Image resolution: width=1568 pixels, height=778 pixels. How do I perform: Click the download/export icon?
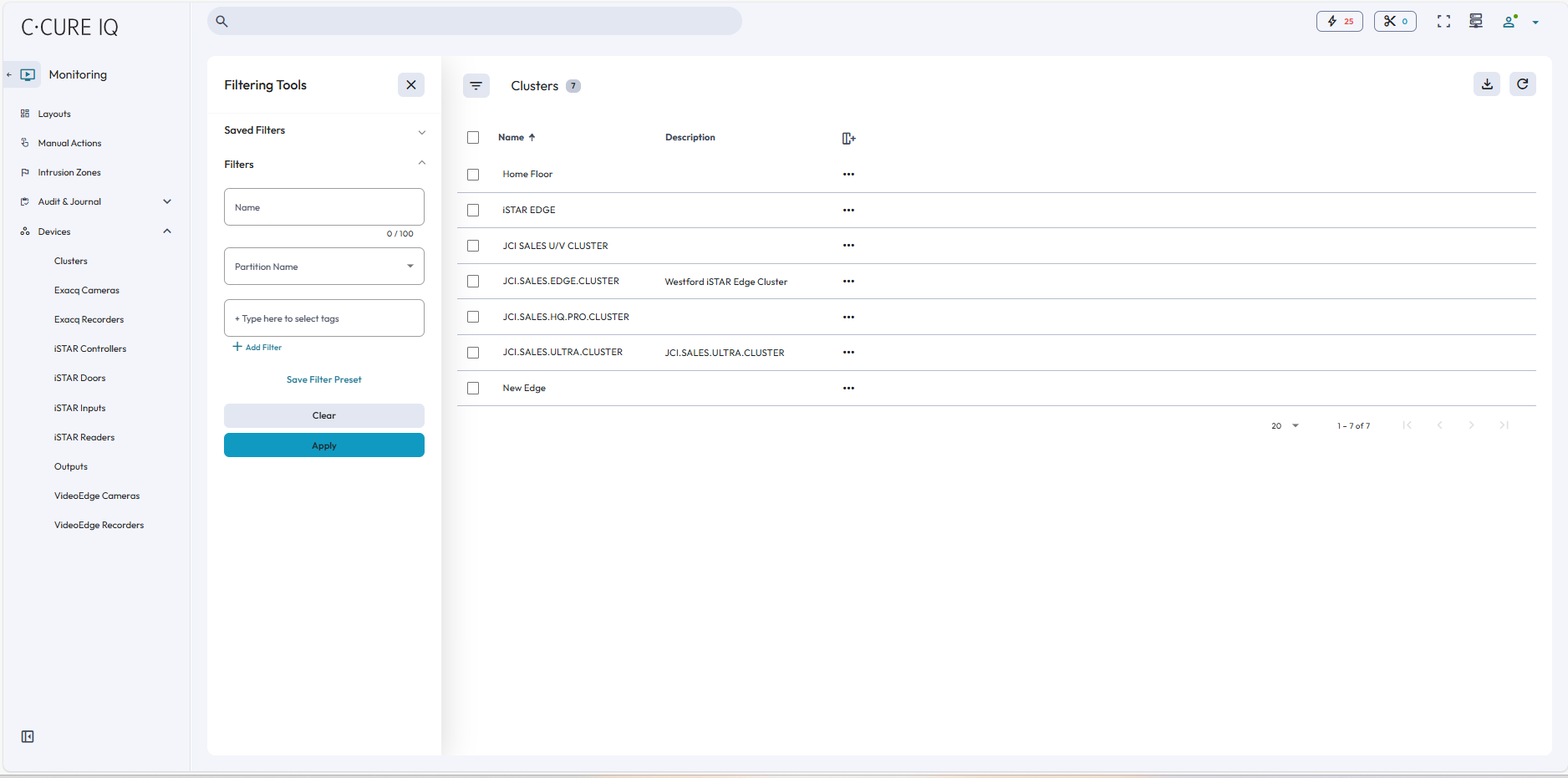click(1486, 84)
